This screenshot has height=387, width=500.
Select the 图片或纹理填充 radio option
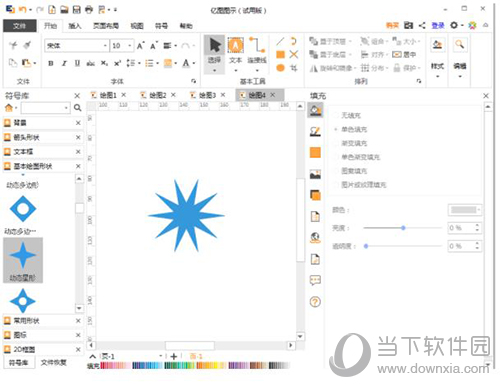(x=336, y=185)
